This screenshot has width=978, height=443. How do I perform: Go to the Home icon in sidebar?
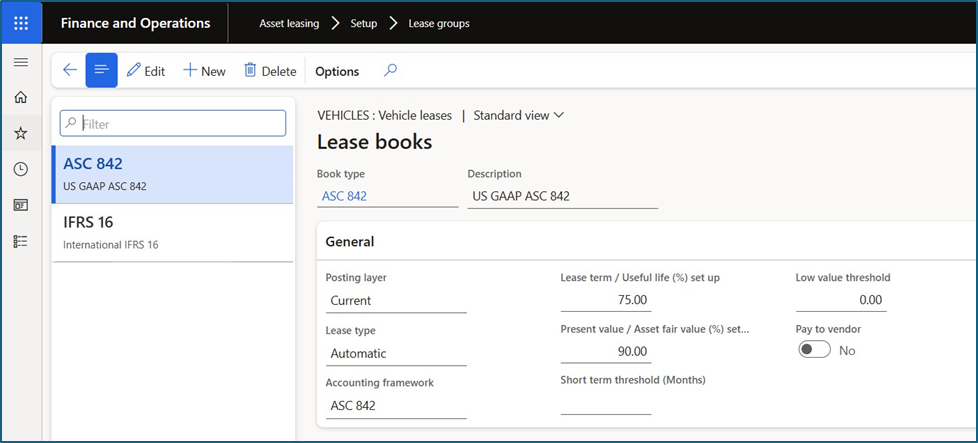pos(20,98)
